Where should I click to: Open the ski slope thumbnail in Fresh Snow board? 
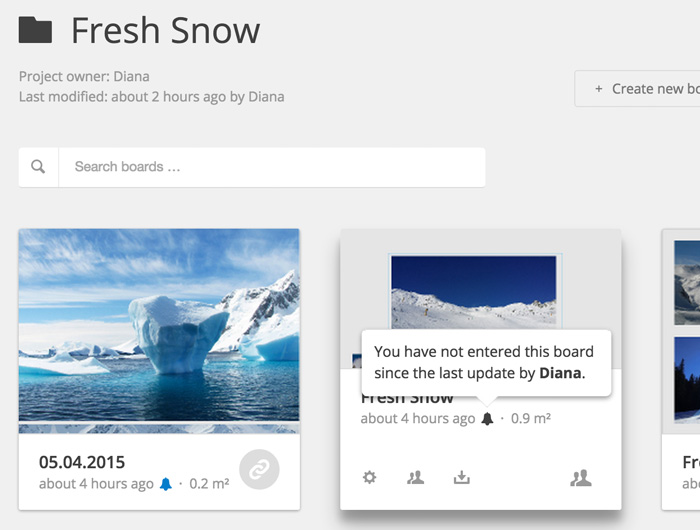click(x=474, y=292)
